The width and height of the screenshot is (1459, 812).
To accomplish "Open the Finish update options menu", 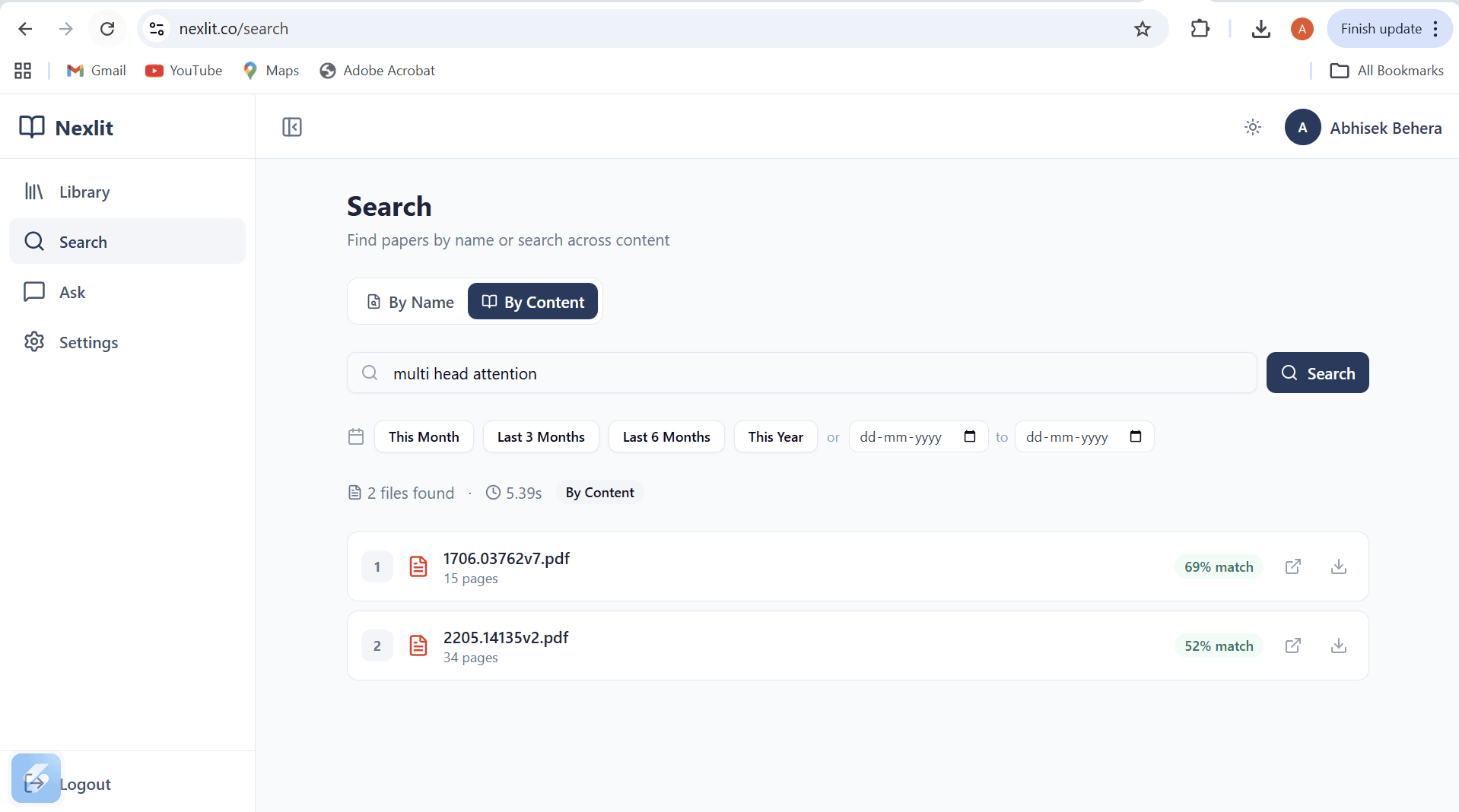I will 1436,29.
